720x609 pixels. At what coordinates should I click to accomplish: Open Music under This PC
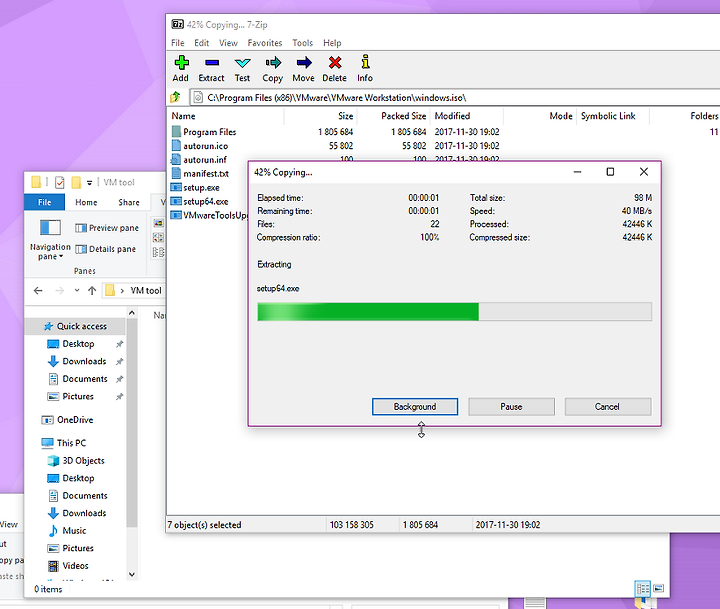(x=74, y=530)
